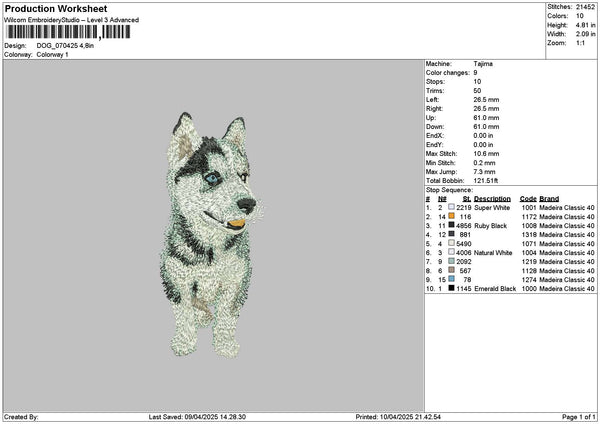
Task: Click the Emerald Black color swatch
Action: tap(452, 288)
